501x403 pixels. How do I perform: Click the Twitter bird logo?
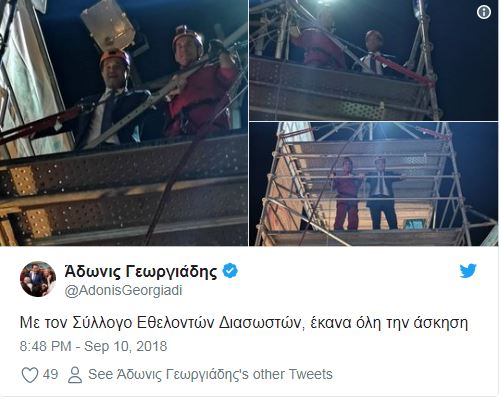pos(468,271)
